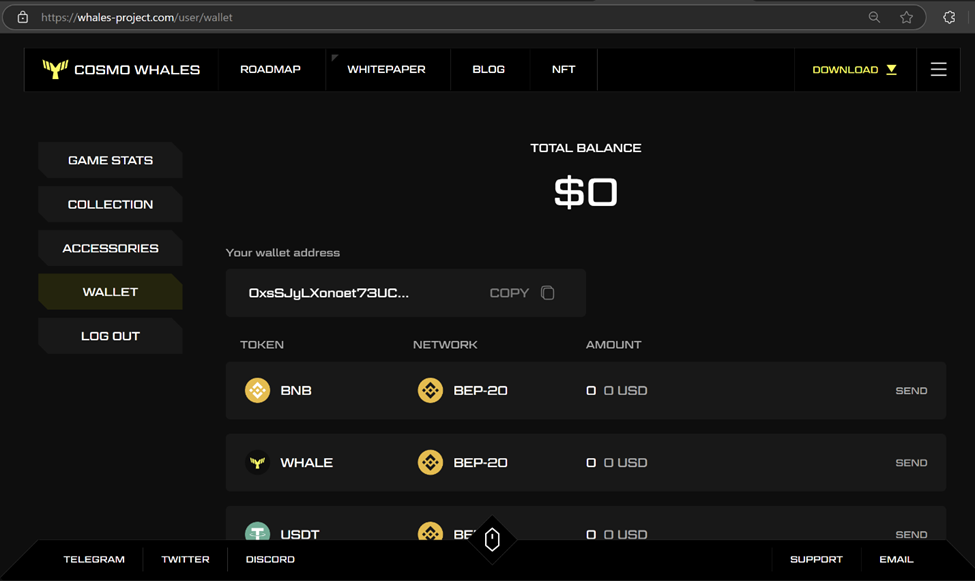The image size is (975, 581).
Task: Open the browser extensions puzzle icon
Action: [949, 17]
